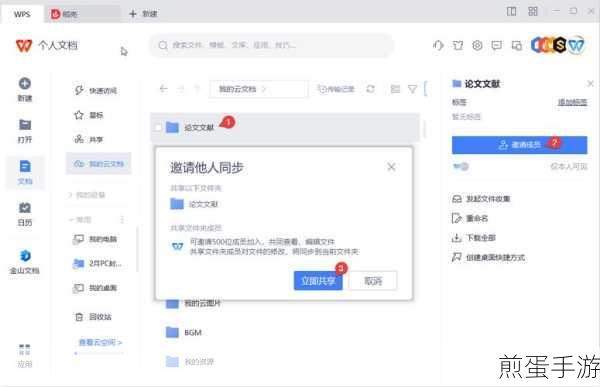
Task: Open the 应用 apps grid icon
Action: click(x=24, y=350)
